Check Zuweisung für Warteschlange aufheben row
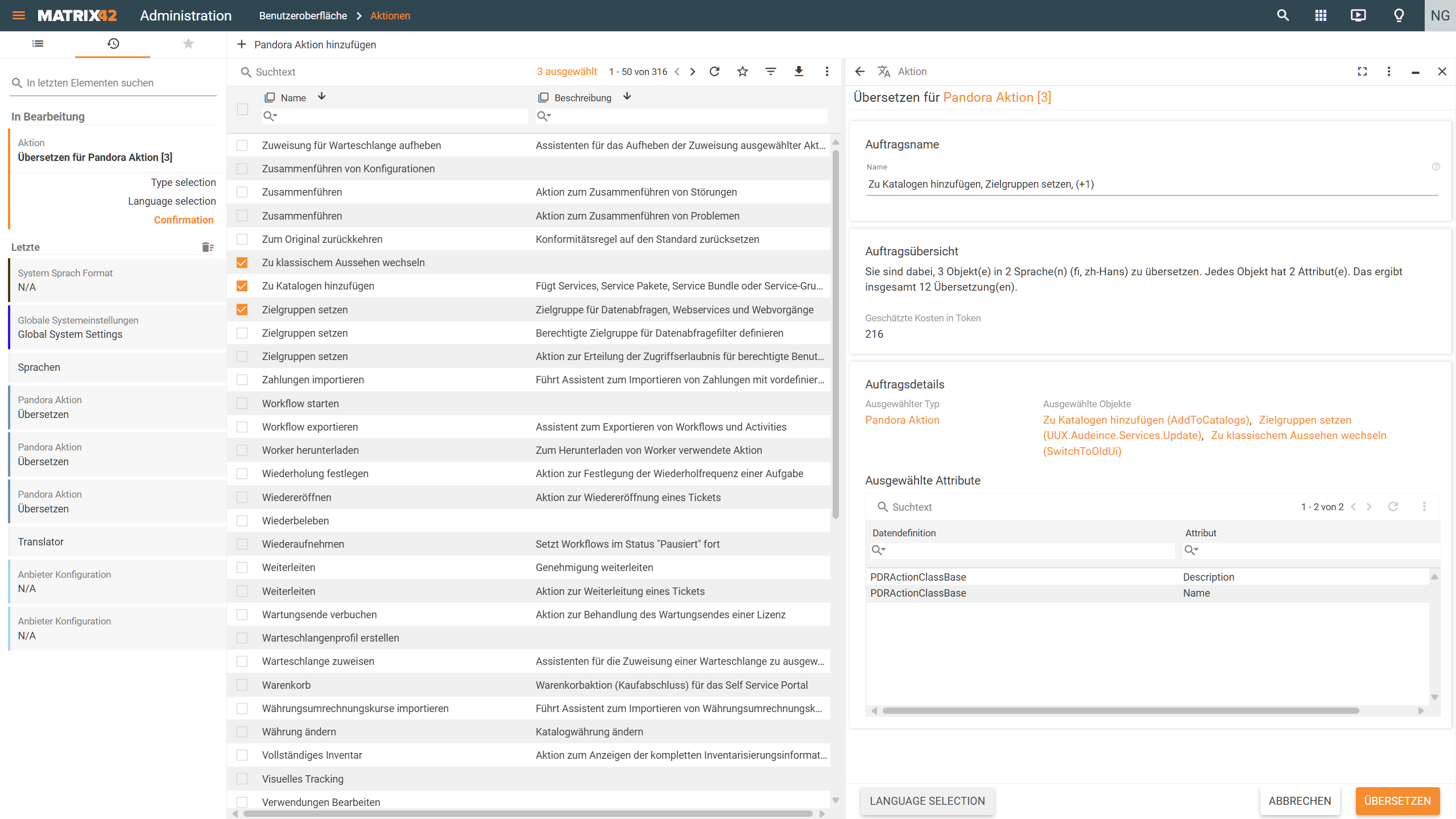 (x=242, y=146)
